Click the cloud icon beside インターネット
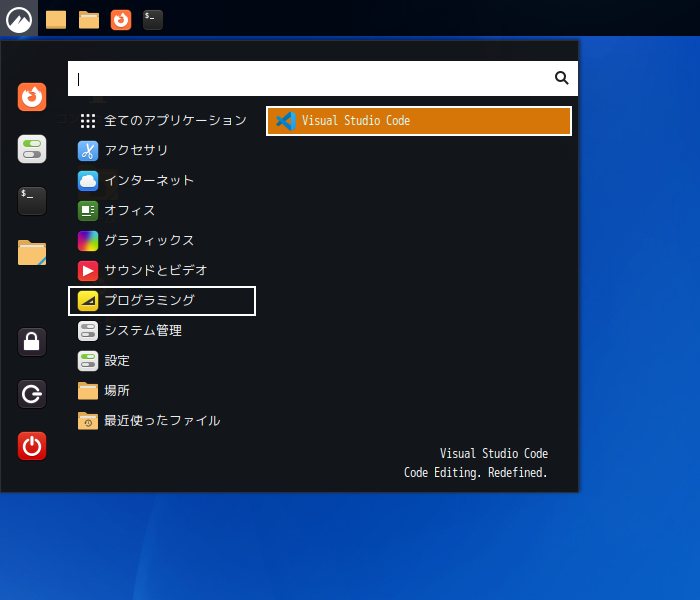 point(88,181)
